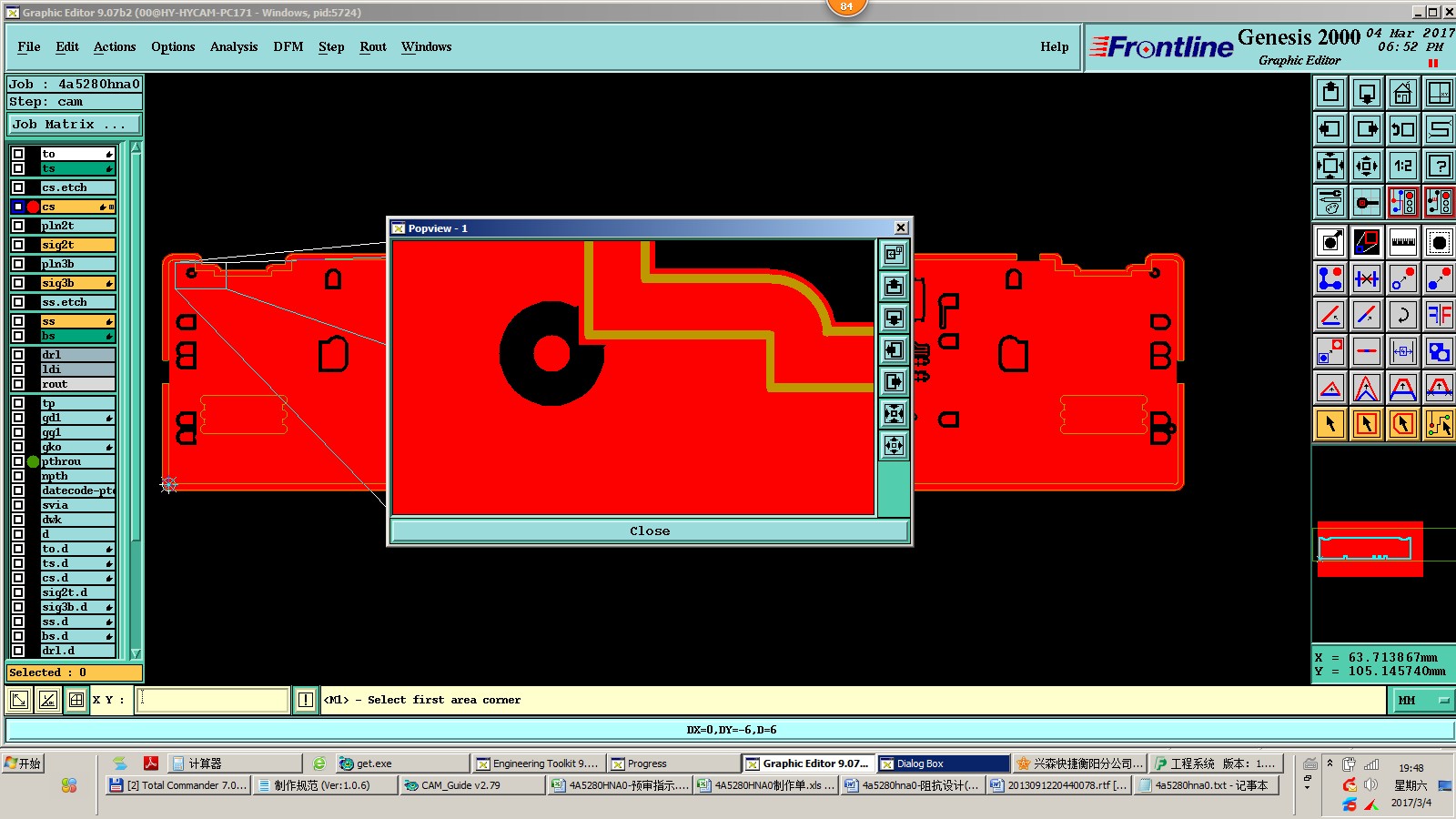Click the pan right icon in toolbar
1456x819 pixels.
(x=1367, y=129)
